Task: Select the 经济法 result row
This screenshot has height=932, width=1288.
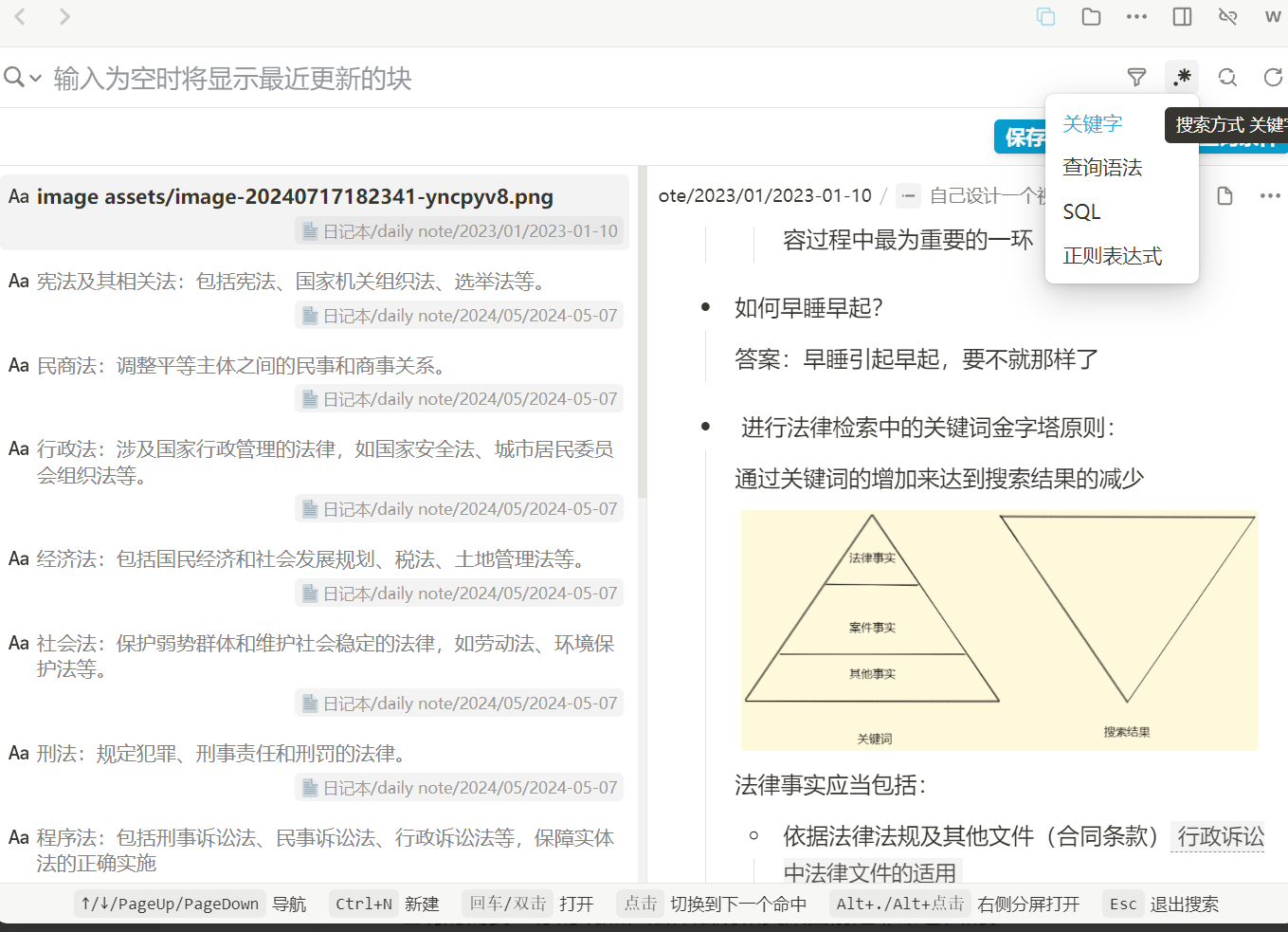Action: pos(315,576)
